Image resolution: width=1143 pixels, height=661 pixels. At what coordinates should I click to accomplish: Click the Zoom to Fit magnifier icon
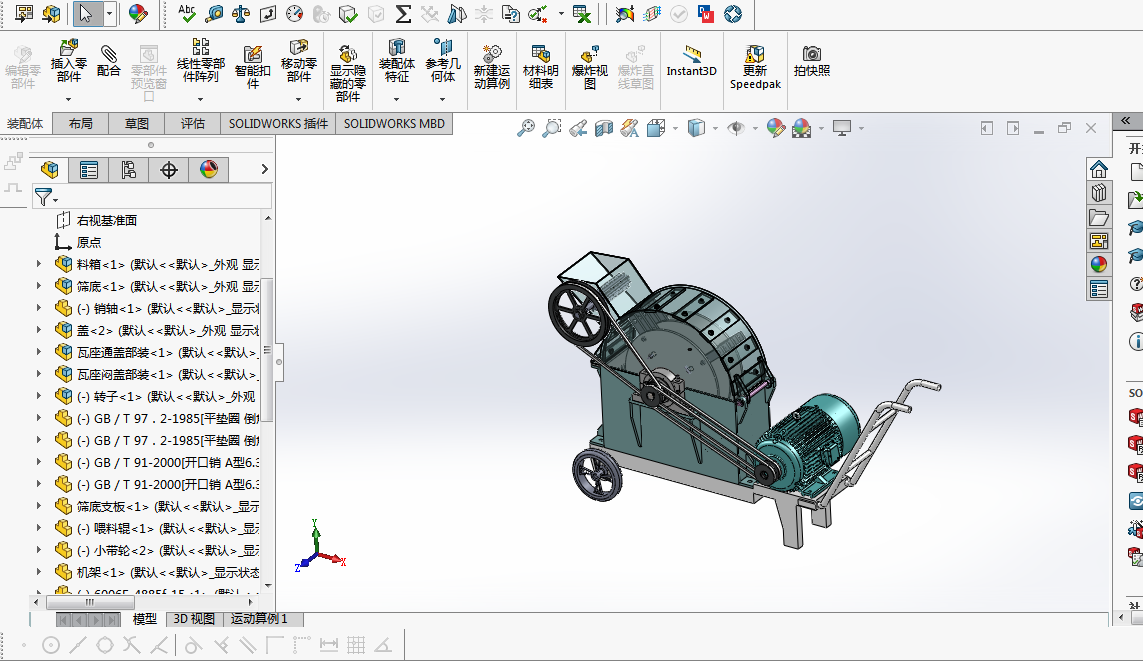click(526, 128)
